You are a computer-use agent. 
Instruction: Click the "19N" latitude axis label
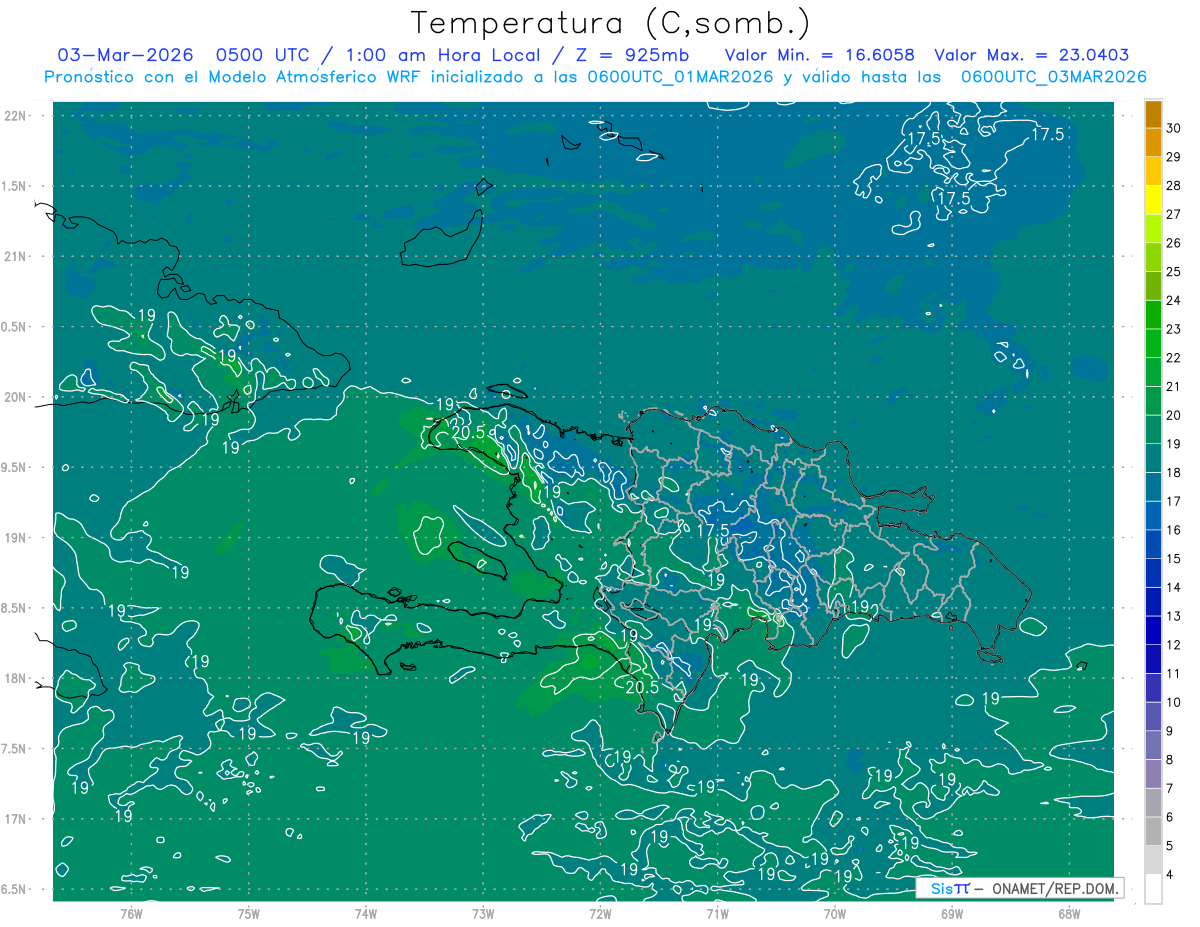(x=16, y=538)
